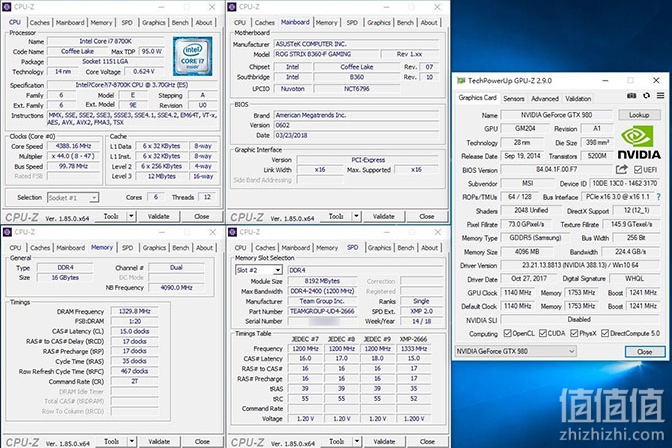Select About tab in SPD window
672x448 pixels.
(x=429, y=248)
